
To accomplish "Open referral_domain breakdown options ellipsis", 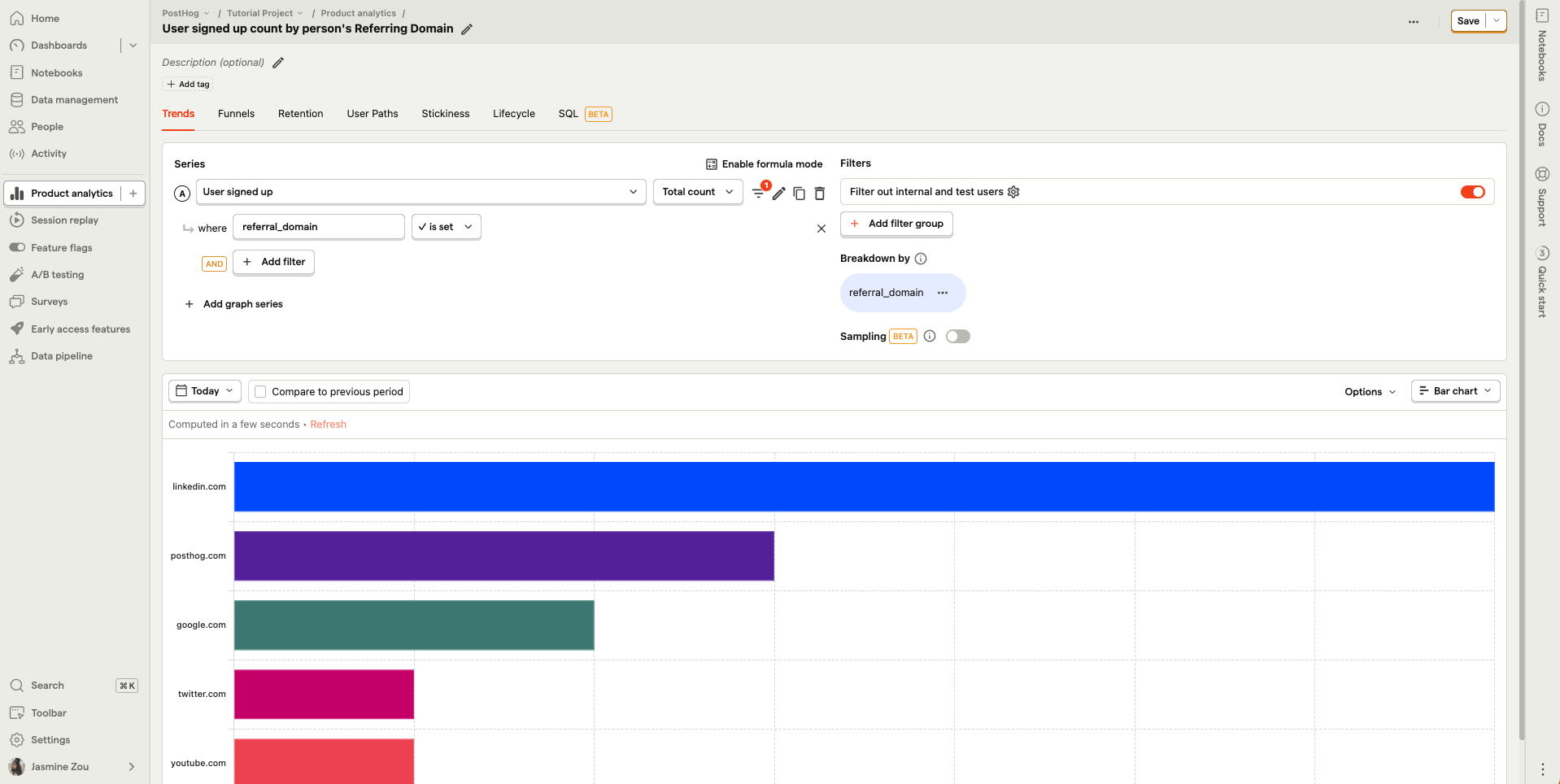I will (x=943, y=293).
